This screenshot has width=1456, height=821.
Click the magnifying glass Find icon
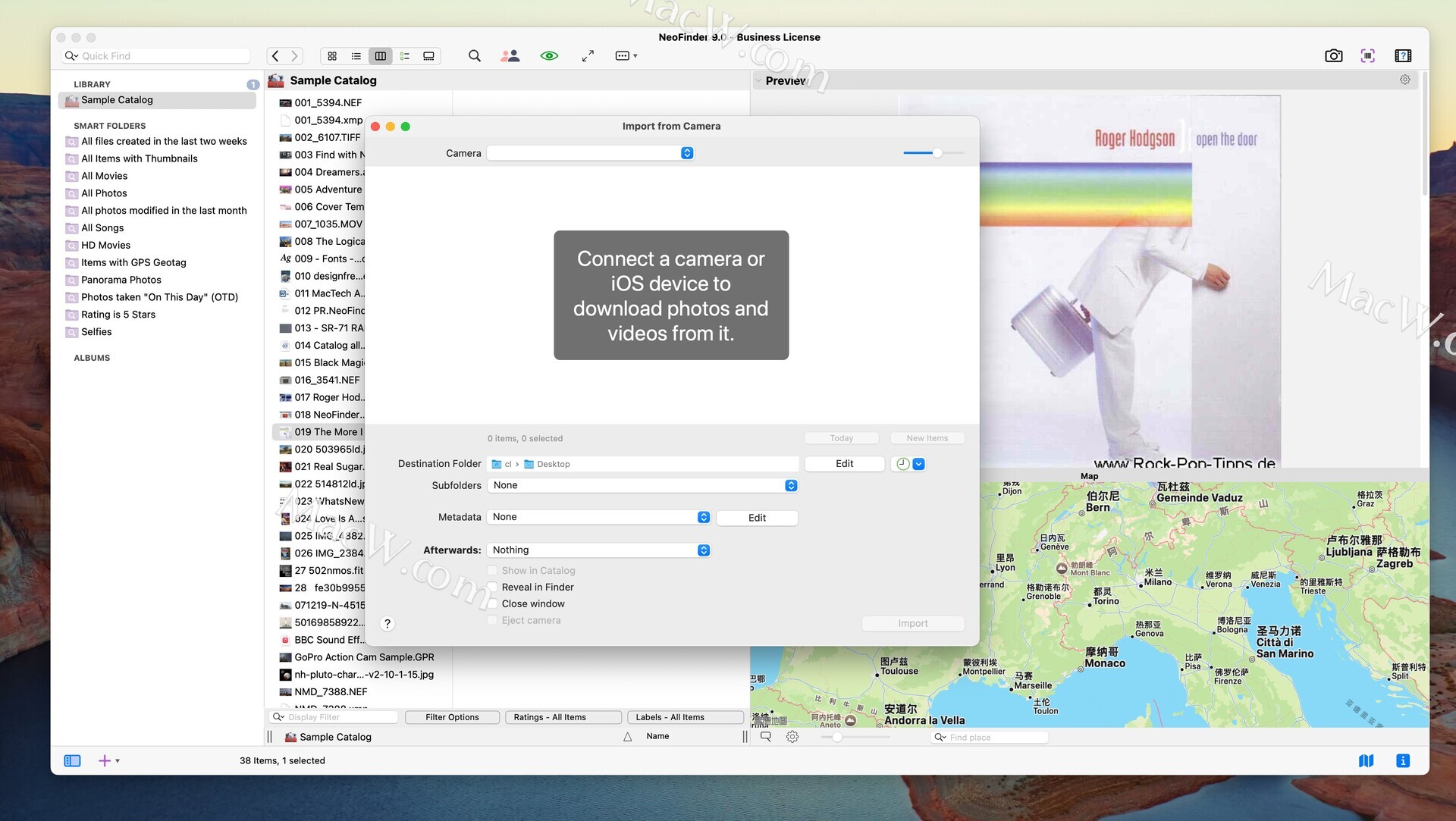click(x=475, y=55)
